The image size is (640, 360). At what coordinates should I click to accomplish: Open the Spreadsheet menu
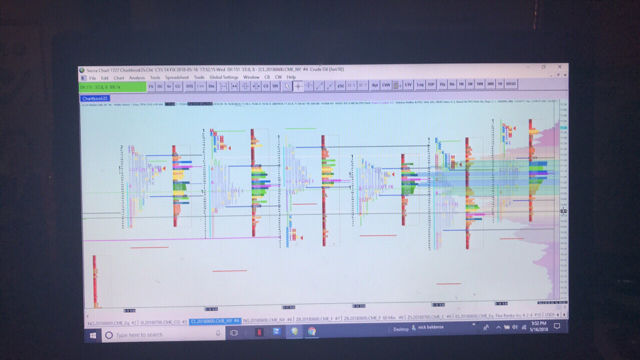click(x=177, y=78)
